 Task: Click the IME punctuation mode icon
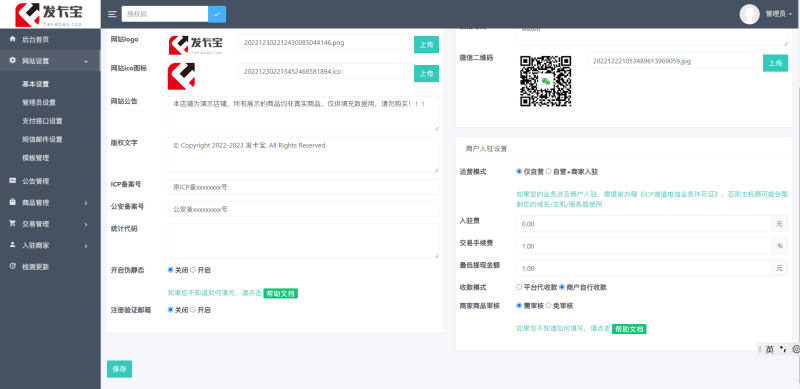pos(783,349)
